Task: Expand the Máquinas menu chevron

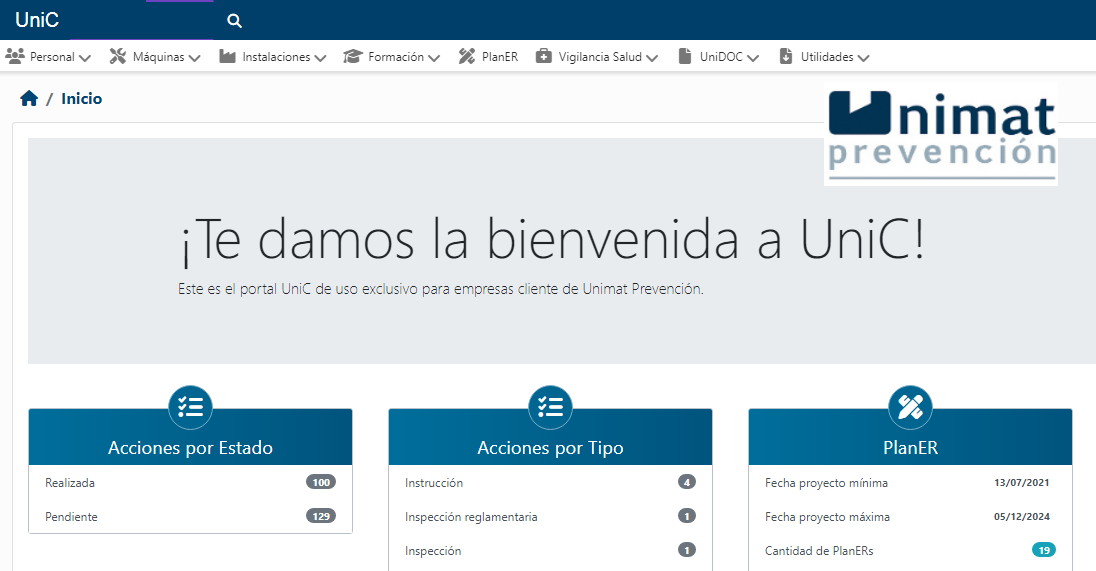Action: 194,58
